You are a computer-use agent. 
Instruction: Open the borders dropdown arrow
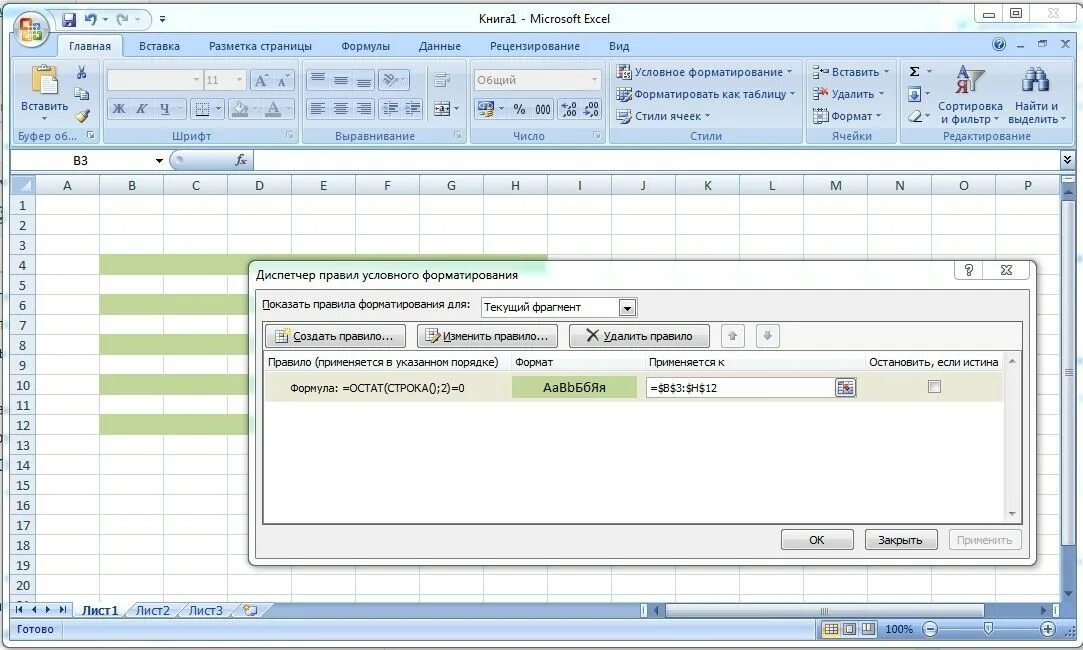click(218, 108)
